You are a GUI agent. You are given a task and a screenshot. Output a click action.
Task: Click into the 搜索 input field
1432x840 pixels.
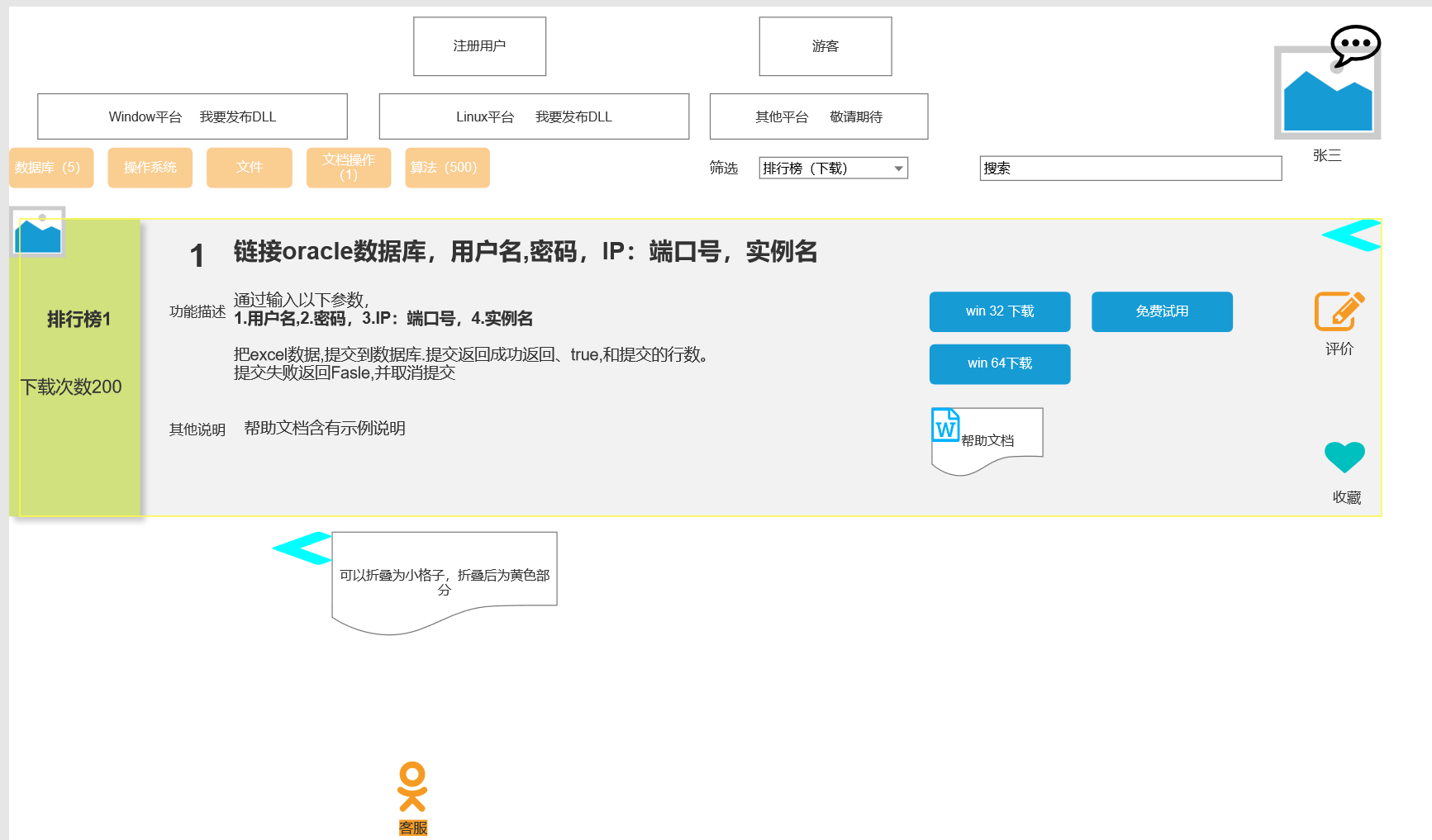point(1130,168)
